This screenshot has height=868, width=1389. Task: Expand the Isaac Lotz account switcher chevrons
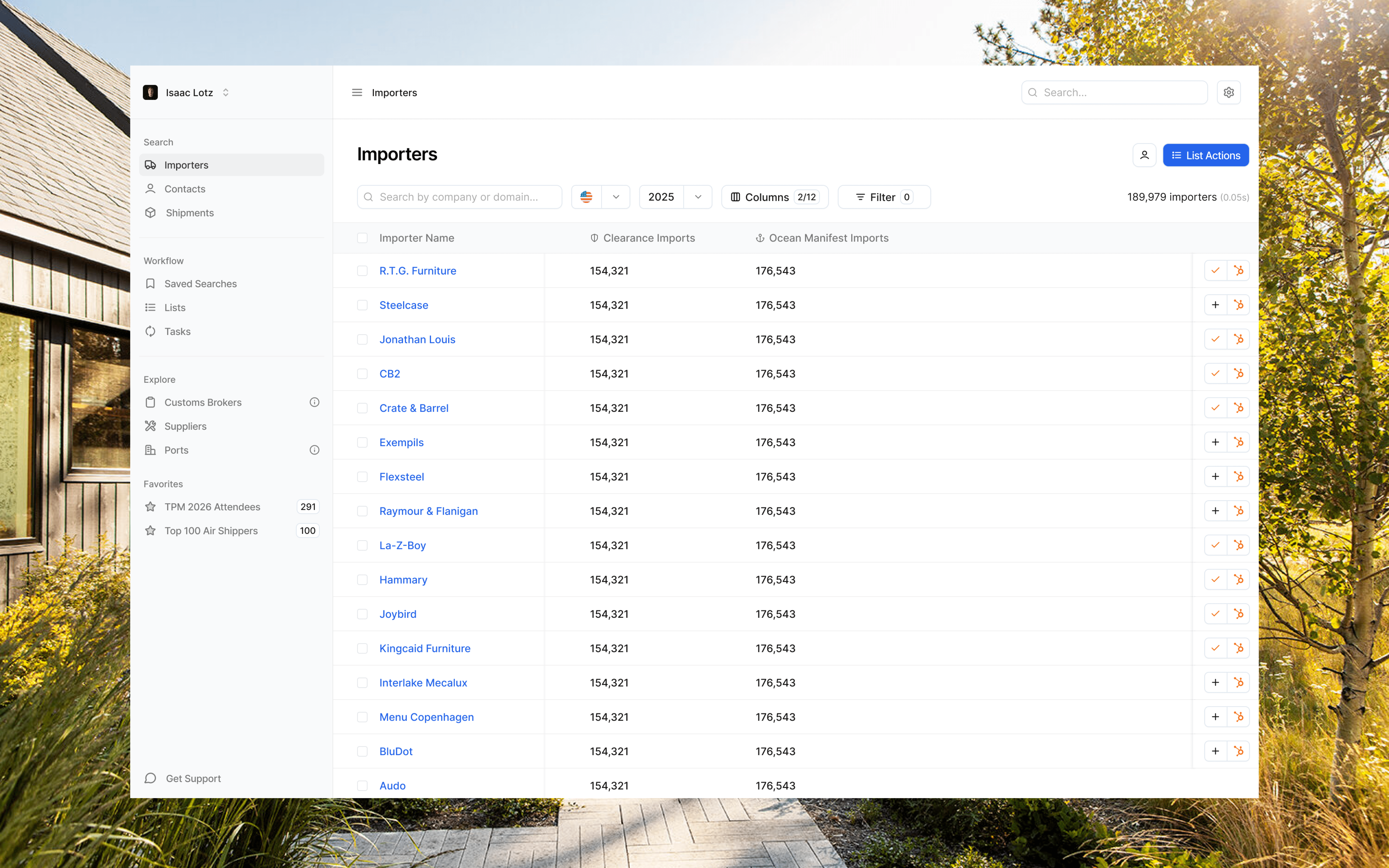[x=225, y=92]
